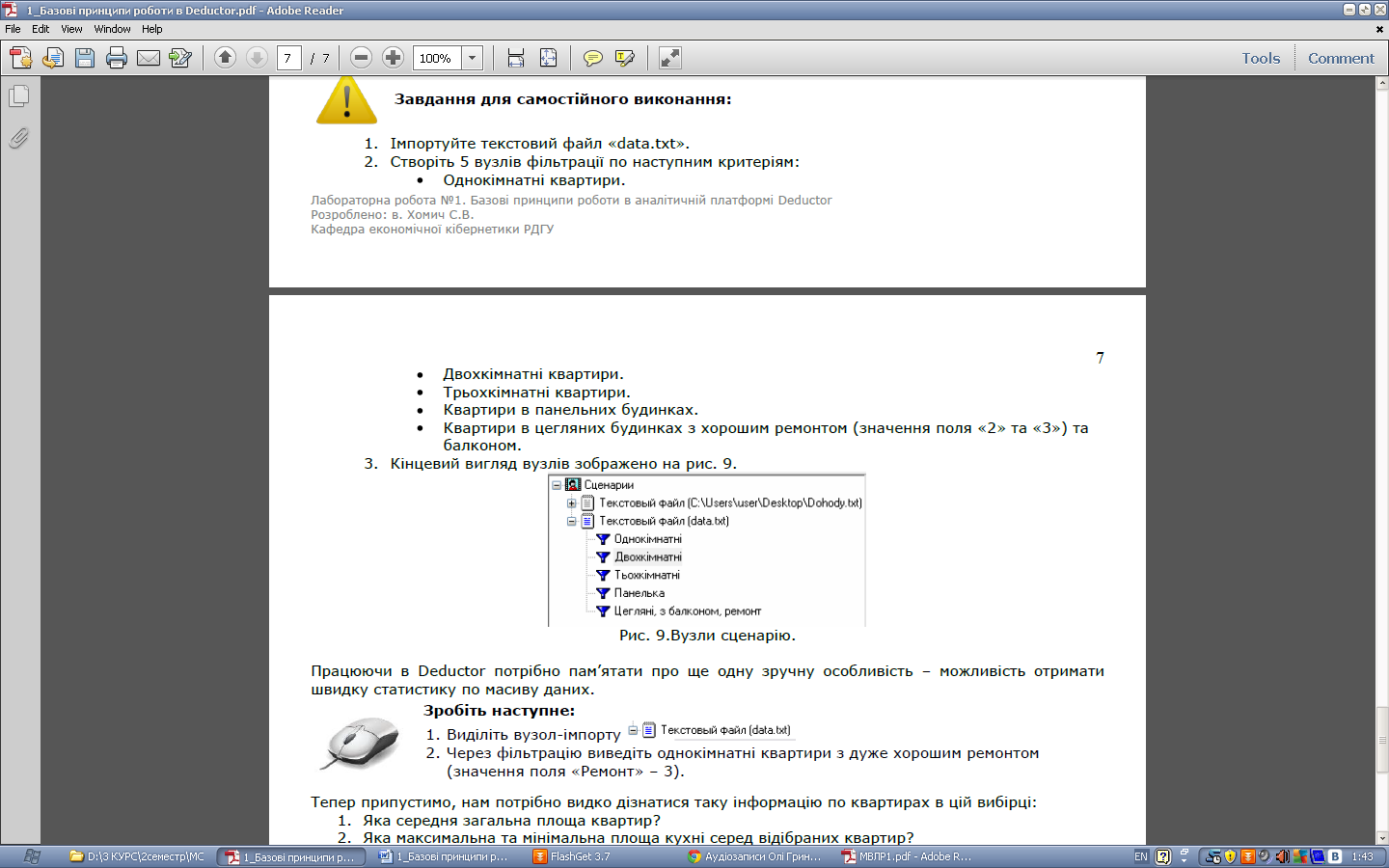The width and height of the screenshot is (1389, 868).
Task: Open the sign document pen icon
Action: (x=180, y=58)
